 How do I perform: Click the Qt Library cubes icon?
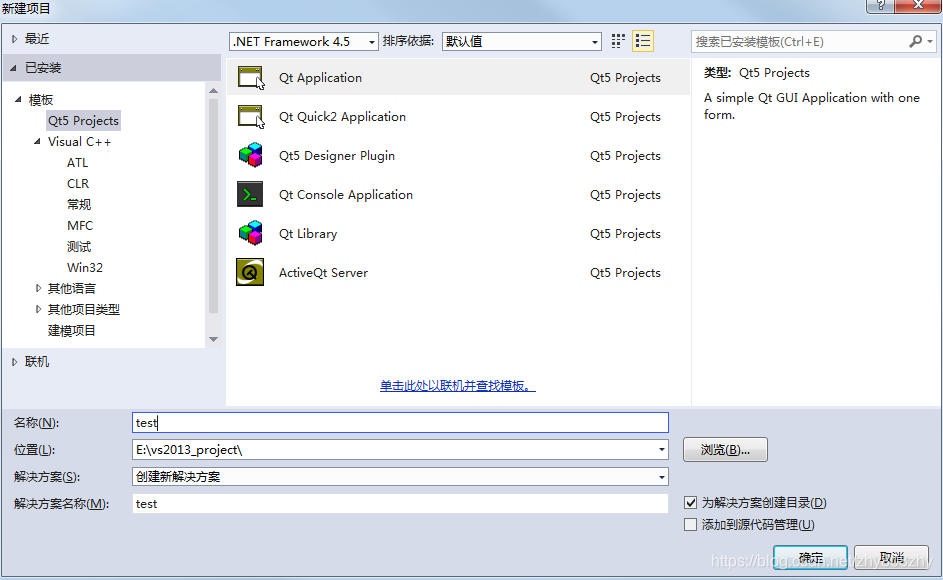tap(251, 233)
